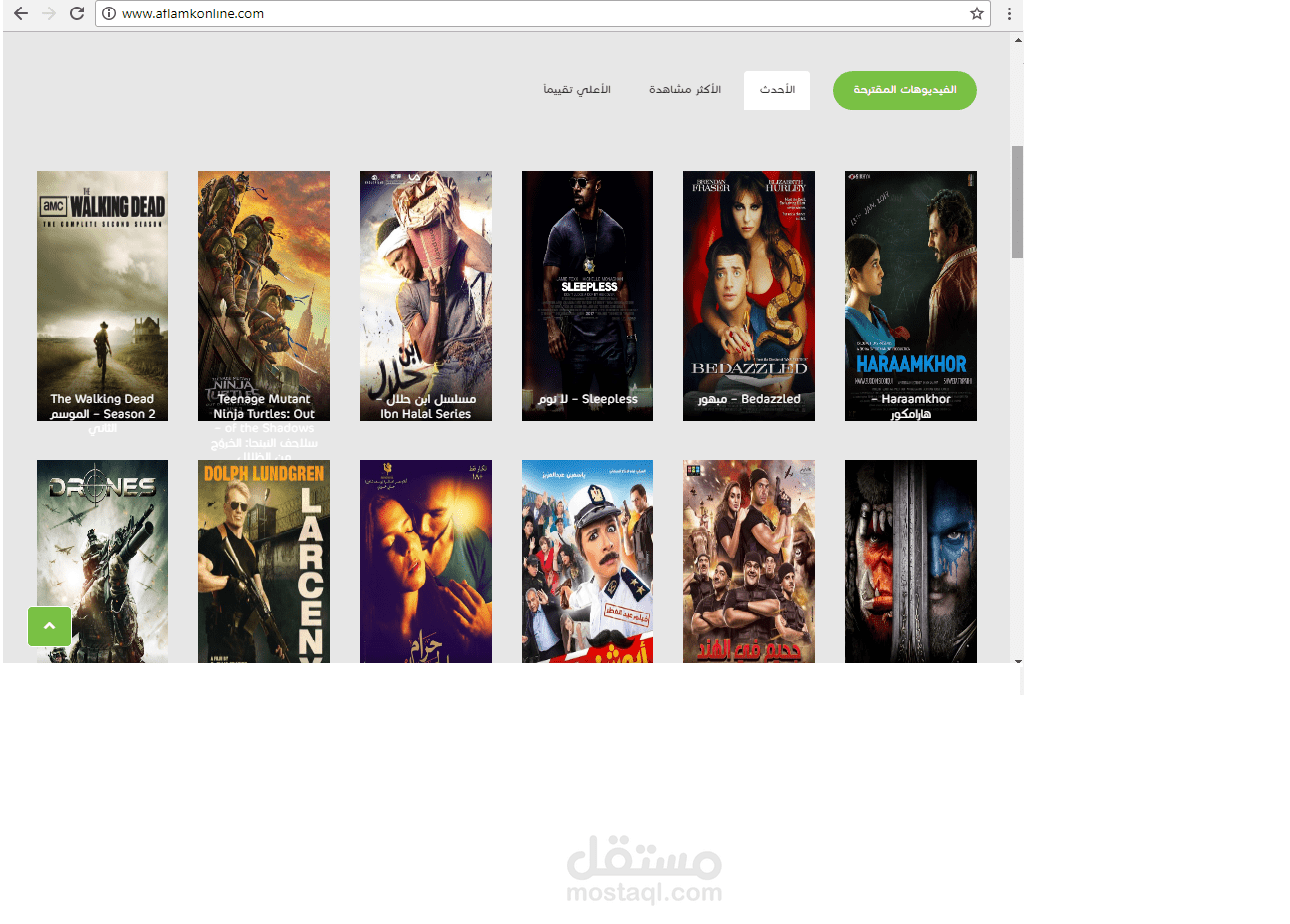1290x924 pixels.
Task: Open the Ibn Halal Series poster
Action: click(x=426, y=296)
